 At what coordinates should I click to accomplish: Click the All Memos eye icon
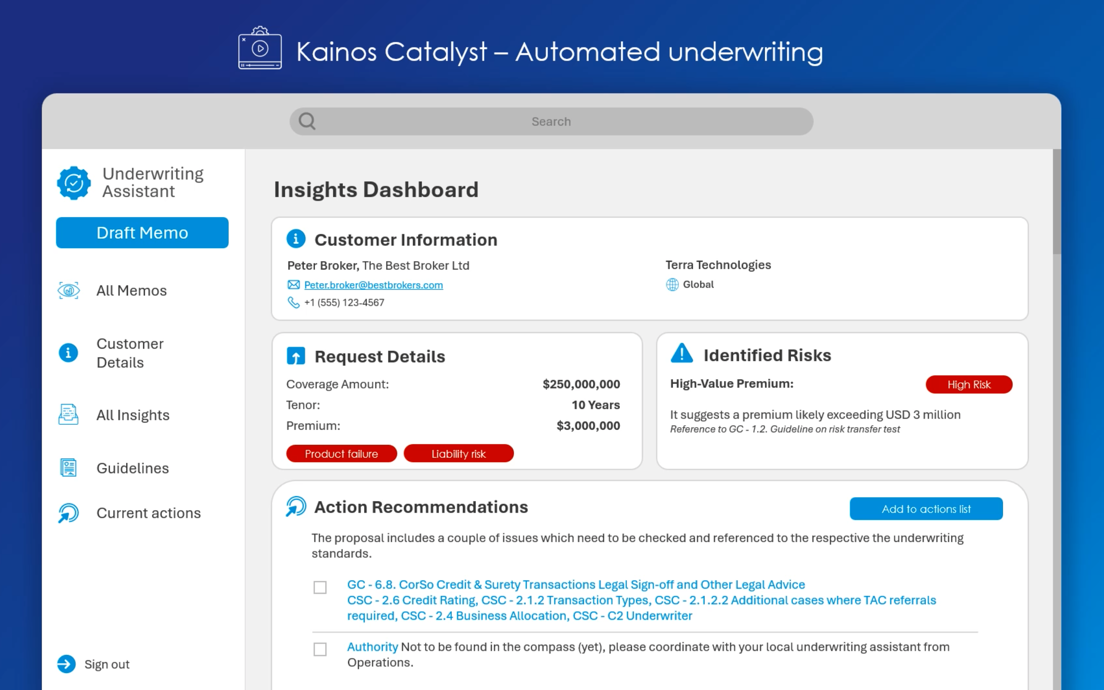click(68, 290)
